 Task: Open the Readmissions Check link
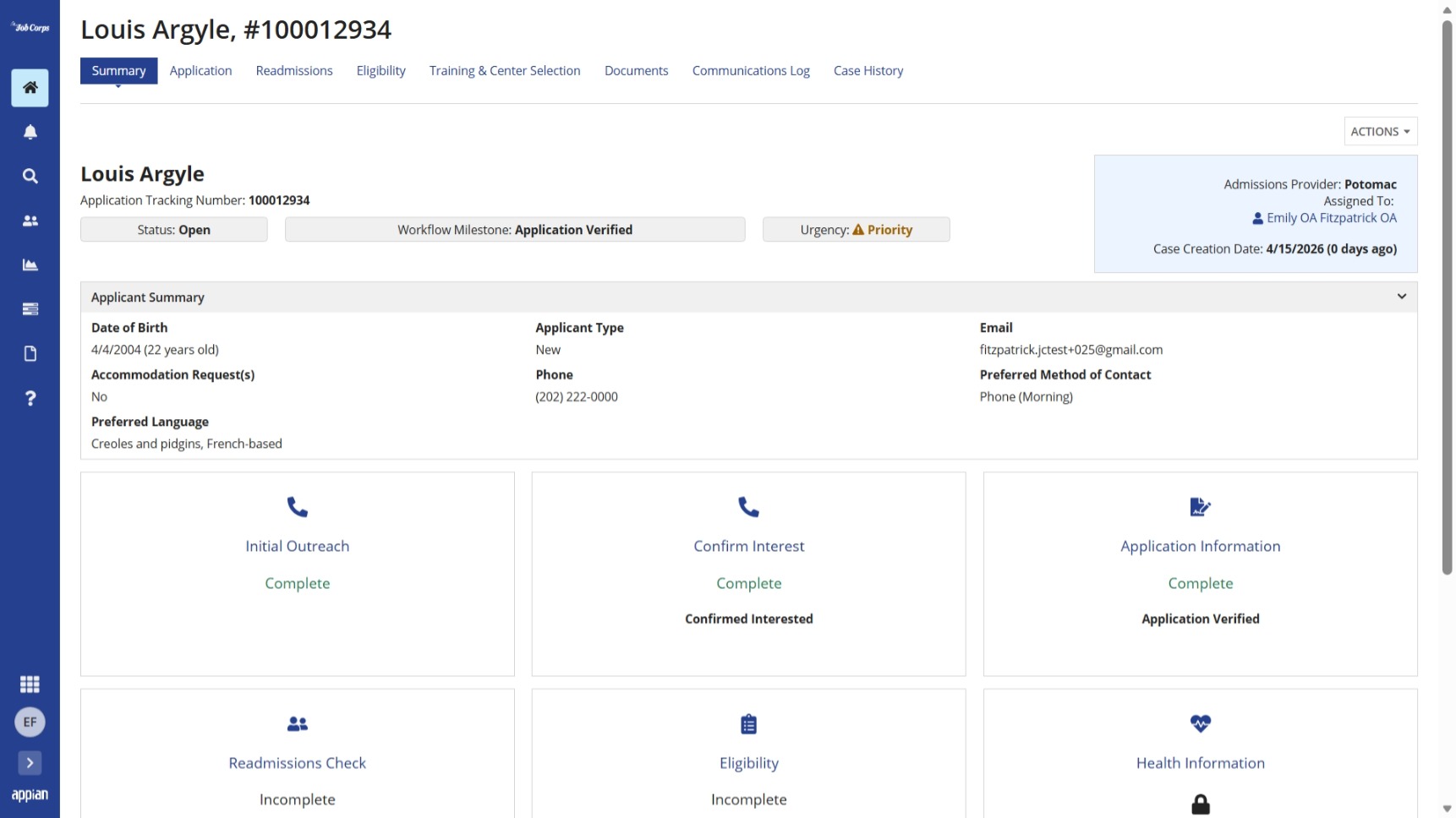point(298,763)
